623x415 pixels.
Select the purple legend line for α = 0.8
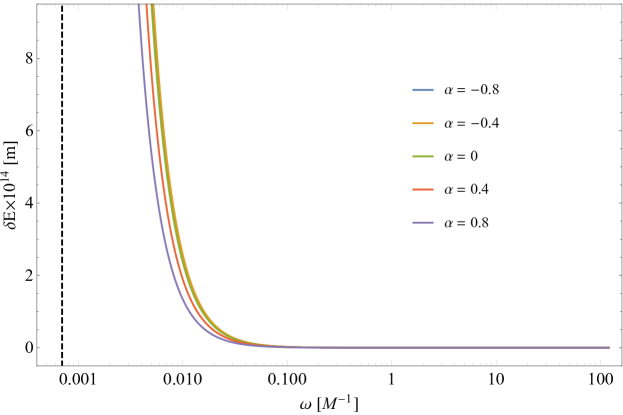pos(423,223)
